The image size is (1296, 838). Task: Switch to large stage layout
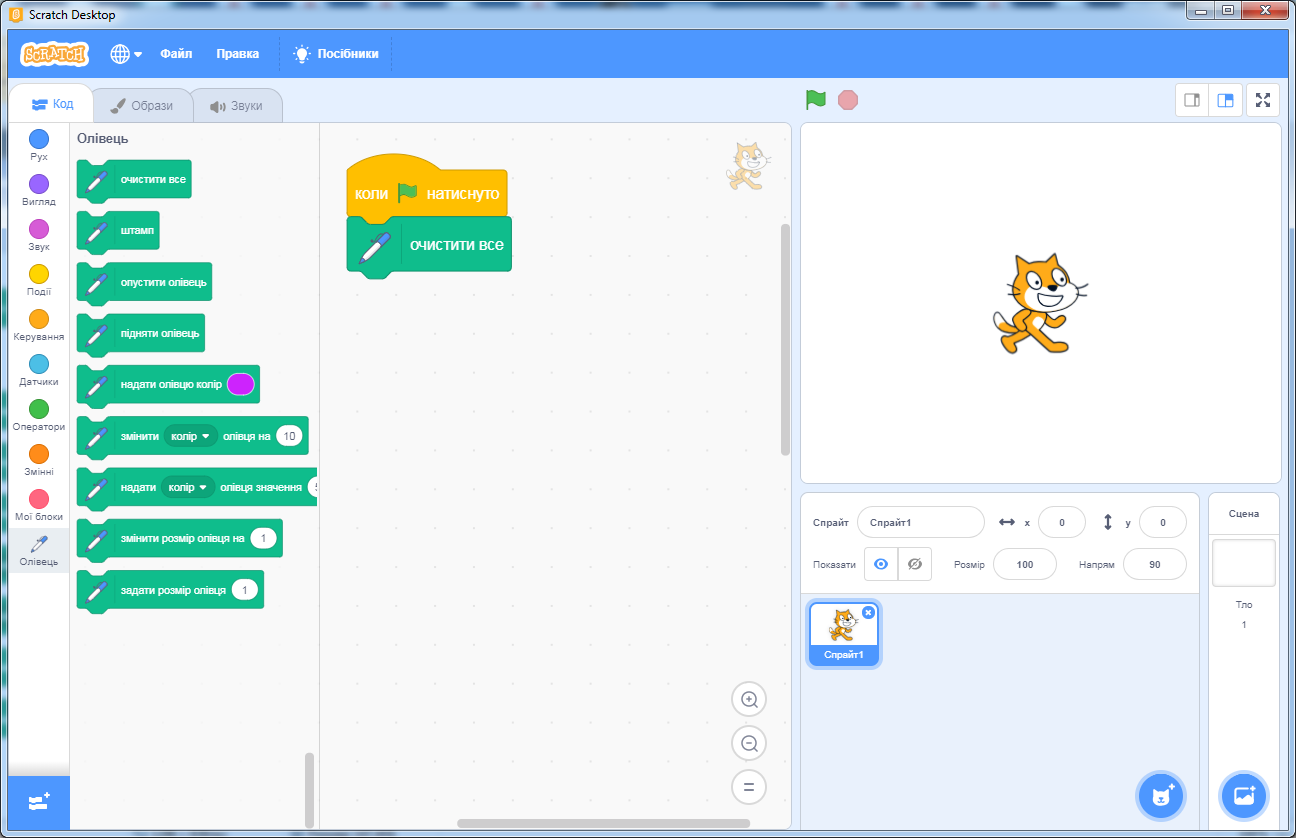coord(1225,100)
